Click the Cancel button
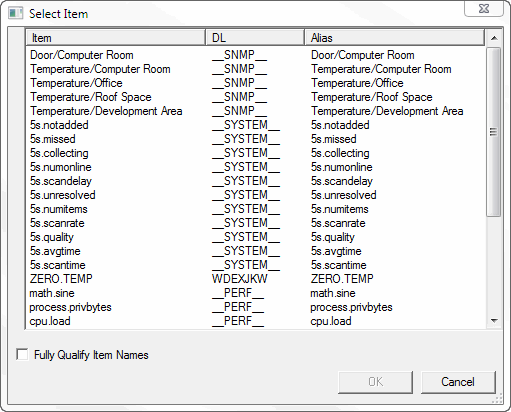The width and height of the screenshot is (511, 412). click(x=458, y=382)
